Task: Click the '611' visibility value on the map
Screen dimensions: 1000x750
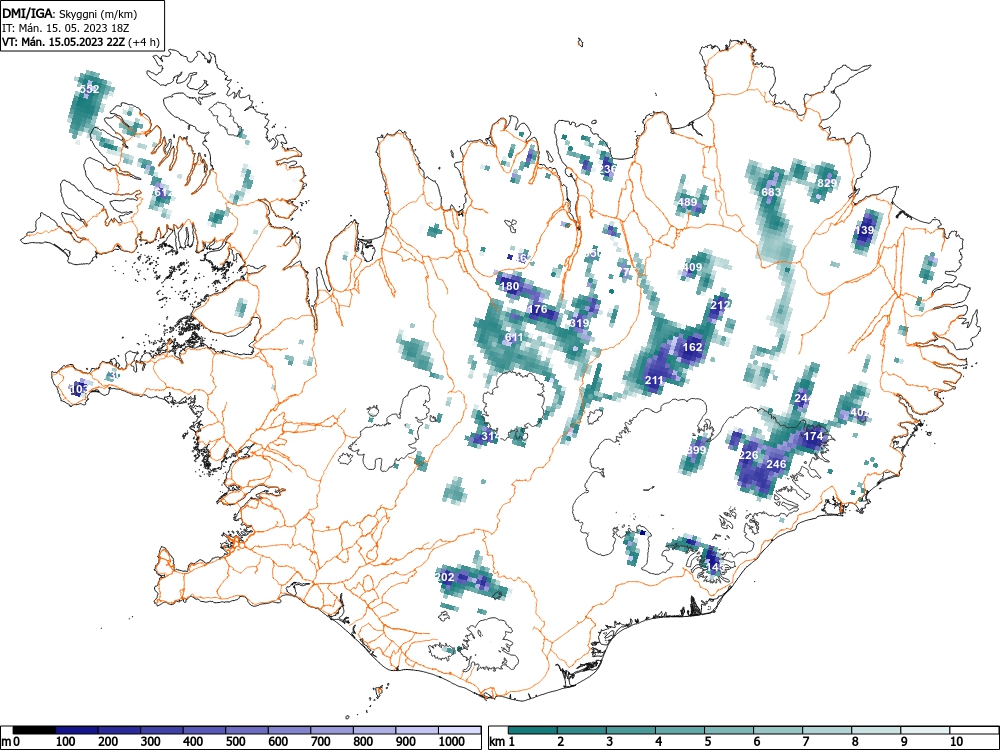Action: pyautogui.click(x=514, y=337)
